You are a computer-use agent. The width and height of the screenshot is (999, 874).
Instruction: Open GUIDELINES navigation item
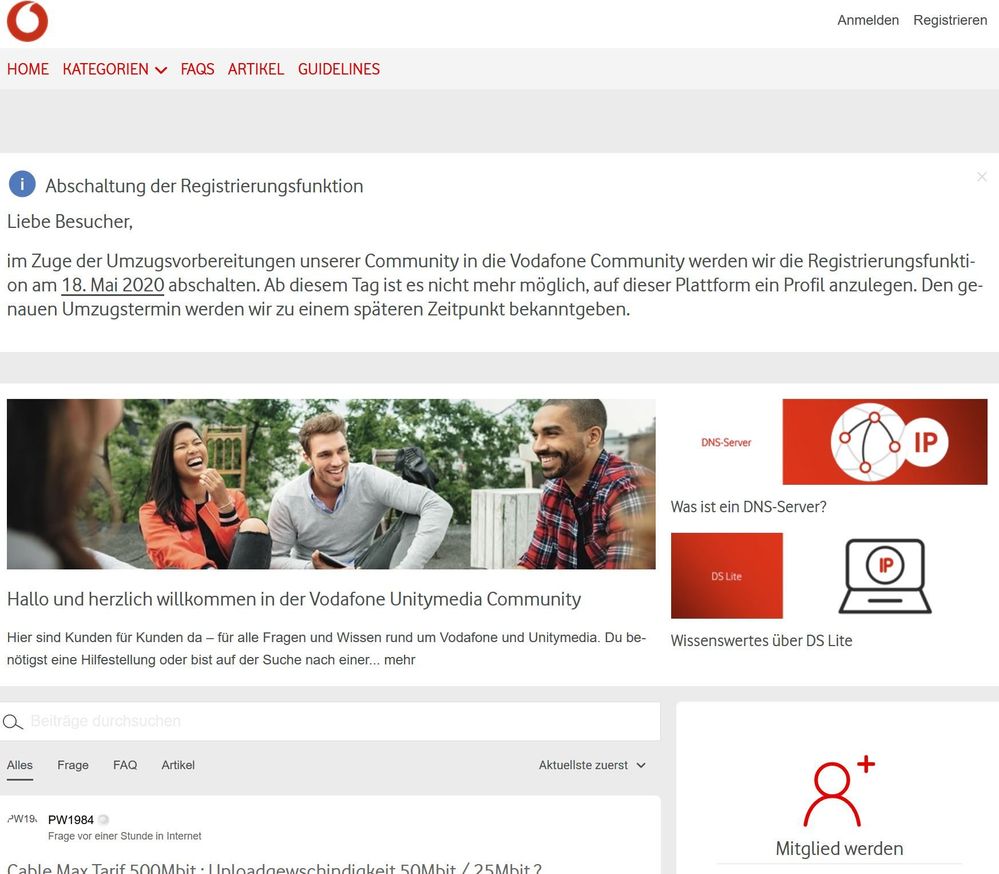pos(339,69)
